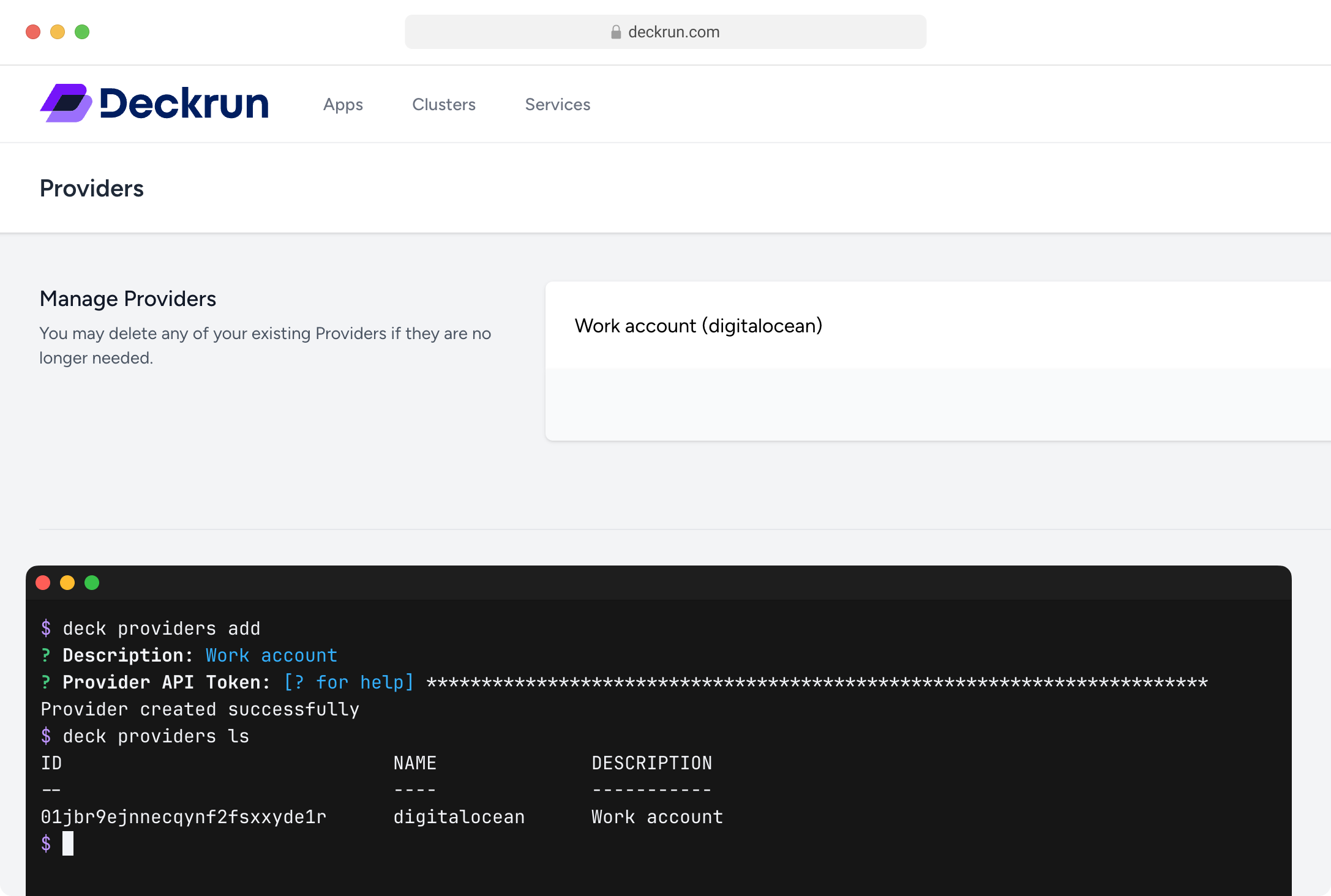Screen dimensions: 1331x896
Task: Open the Apps navigation item
Action: click(343, 104)
